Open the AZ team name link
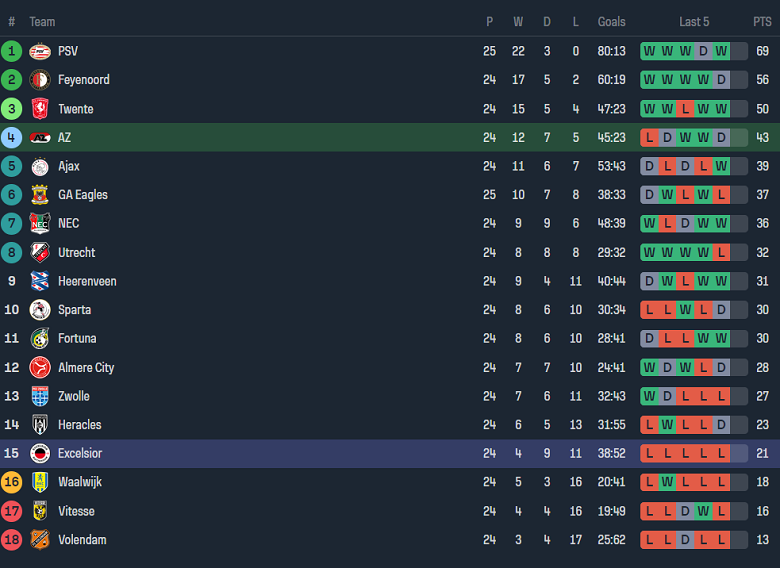The image size is (780, 568). point(65,137)
